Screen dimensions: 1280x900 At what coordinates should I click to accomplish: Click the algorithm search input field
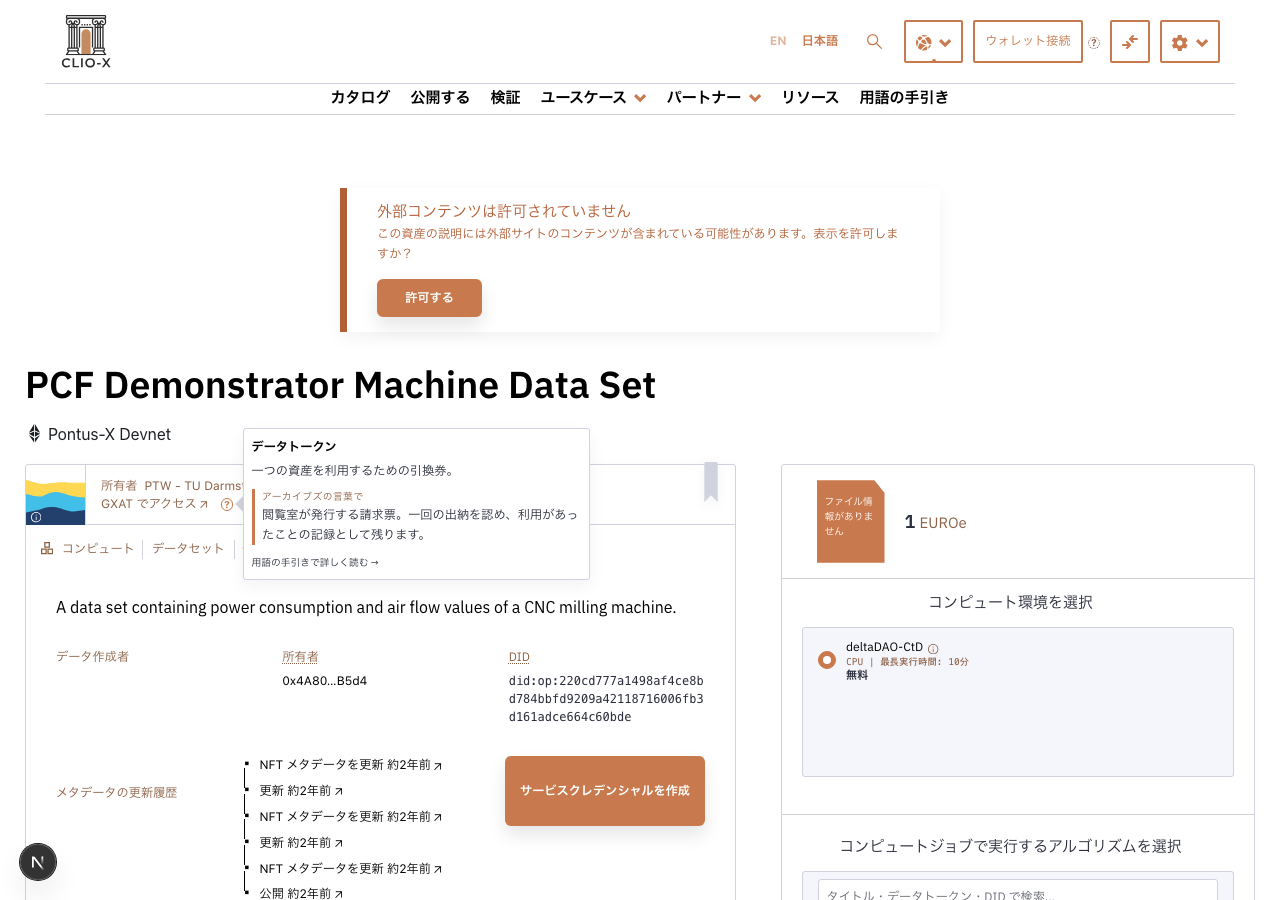(x=1018, y=890)
